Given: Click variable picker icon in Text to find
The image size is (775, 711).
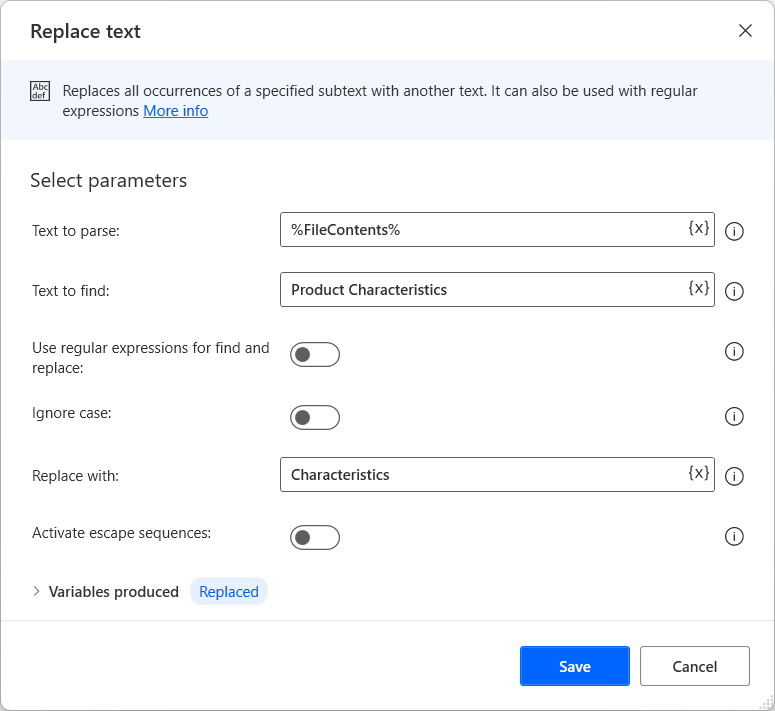Looking at the screenshot, I should pyautogui.click(x=698, y=288).
